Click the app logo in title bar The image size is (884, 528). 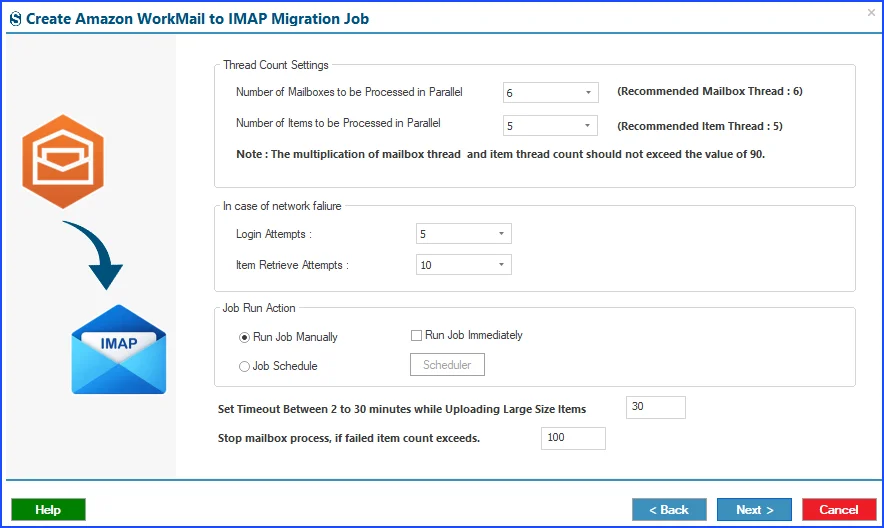(16, 19)
